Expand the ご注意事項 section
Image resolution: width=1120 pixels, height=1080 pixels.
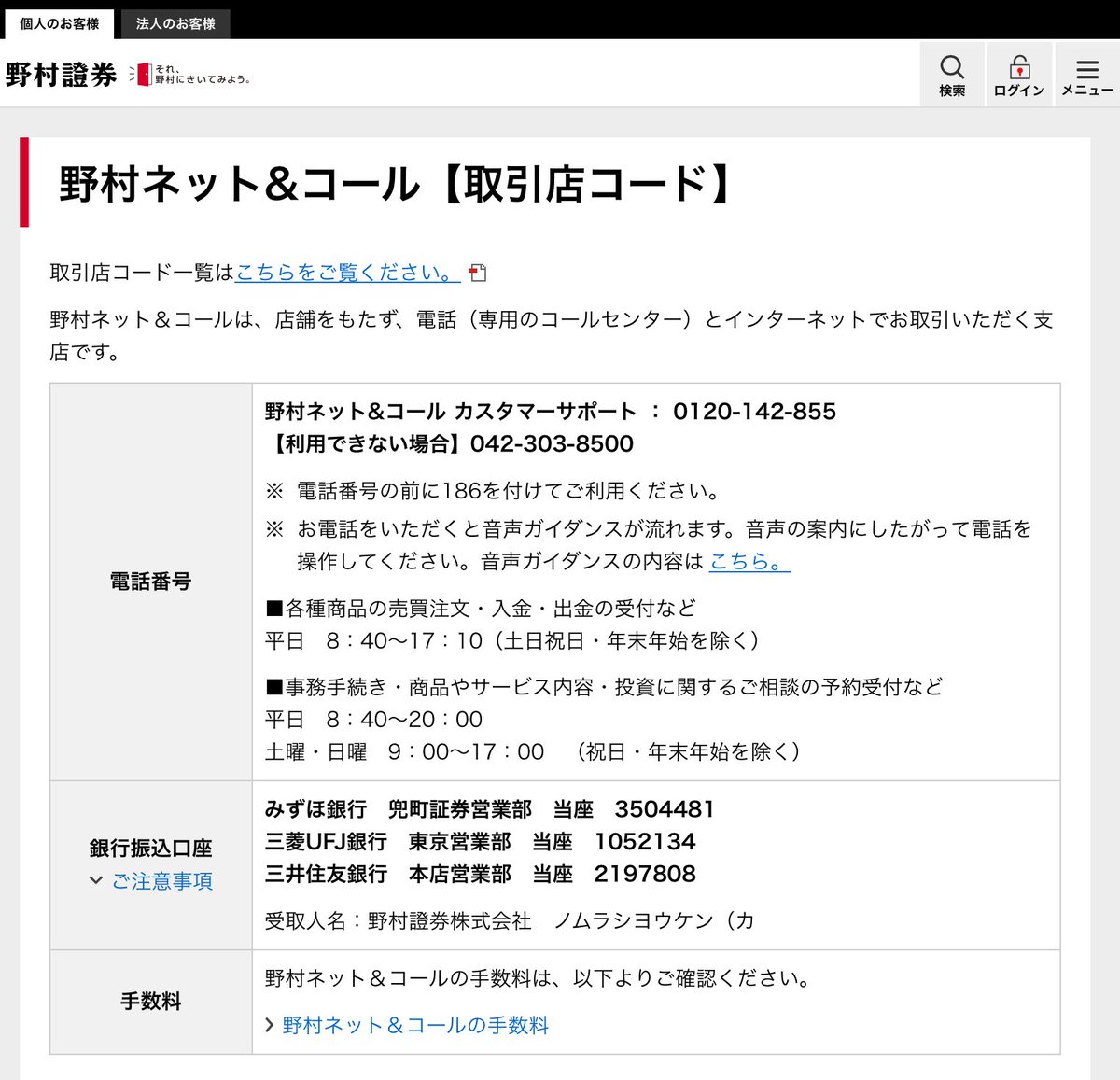click(x=161, y=880)
